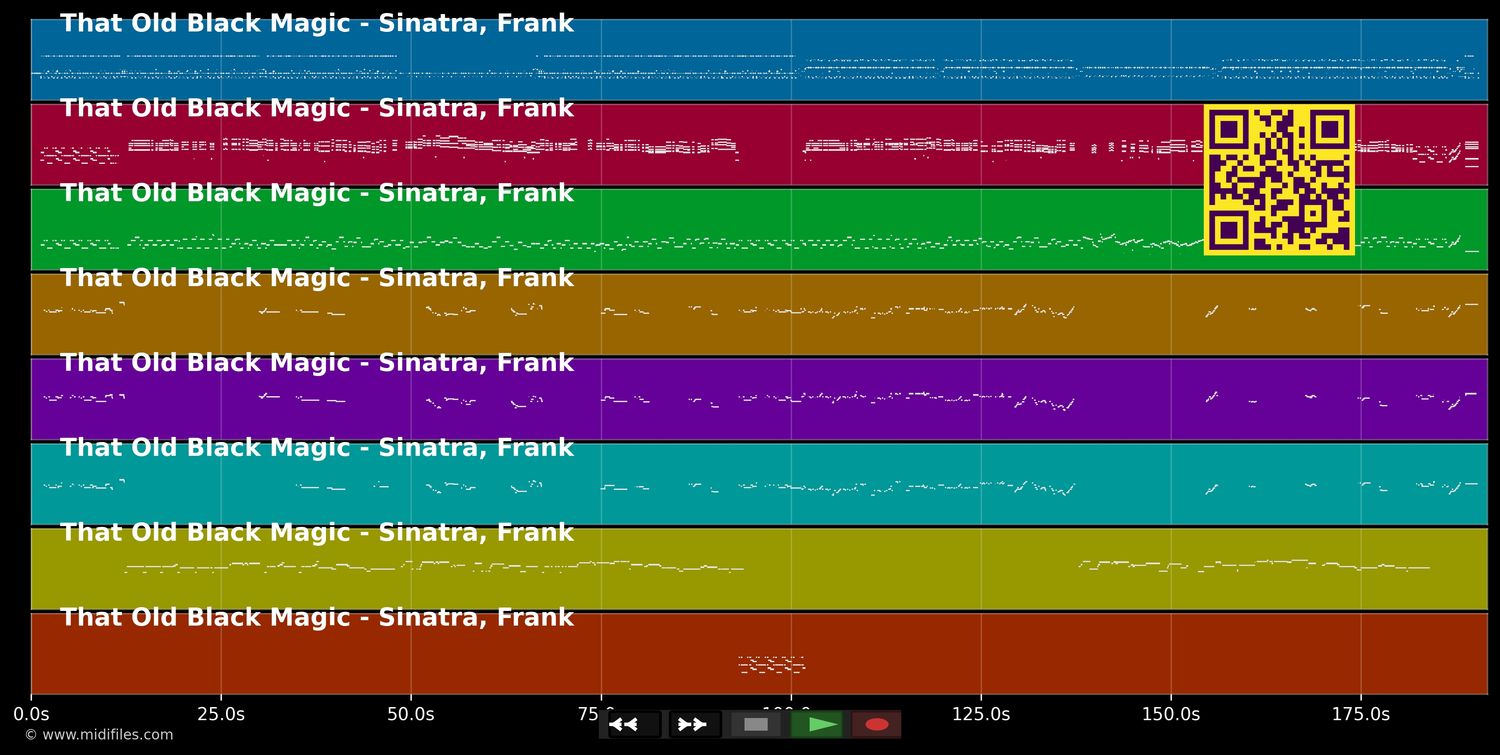This screenshot has height=755, width=1500.
Task: Click the 175.0s time axis label
Action: 1361,714
